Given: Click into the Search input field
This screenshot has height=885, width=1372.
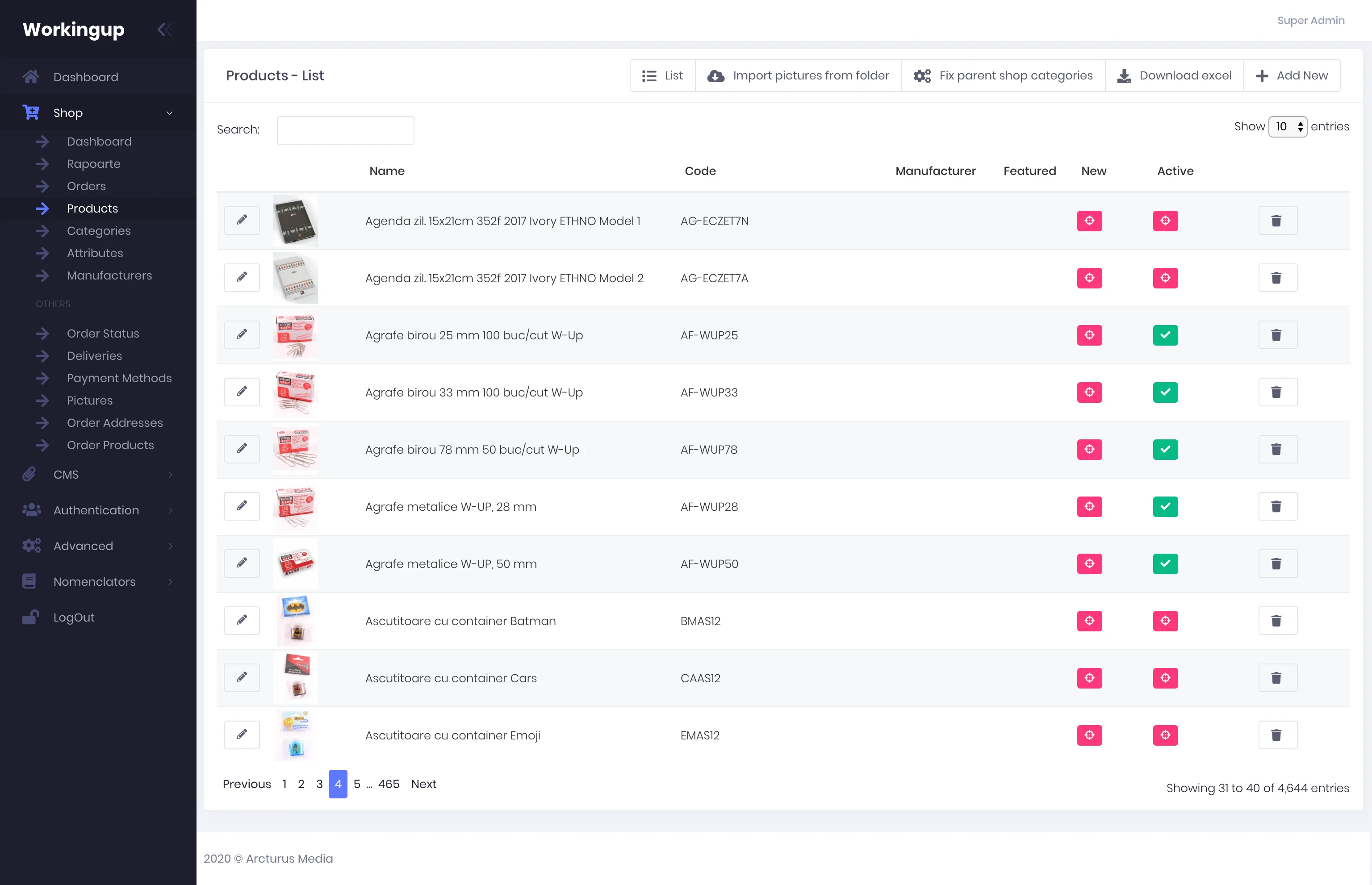Looking at the screenshot, I should (345, 130).
